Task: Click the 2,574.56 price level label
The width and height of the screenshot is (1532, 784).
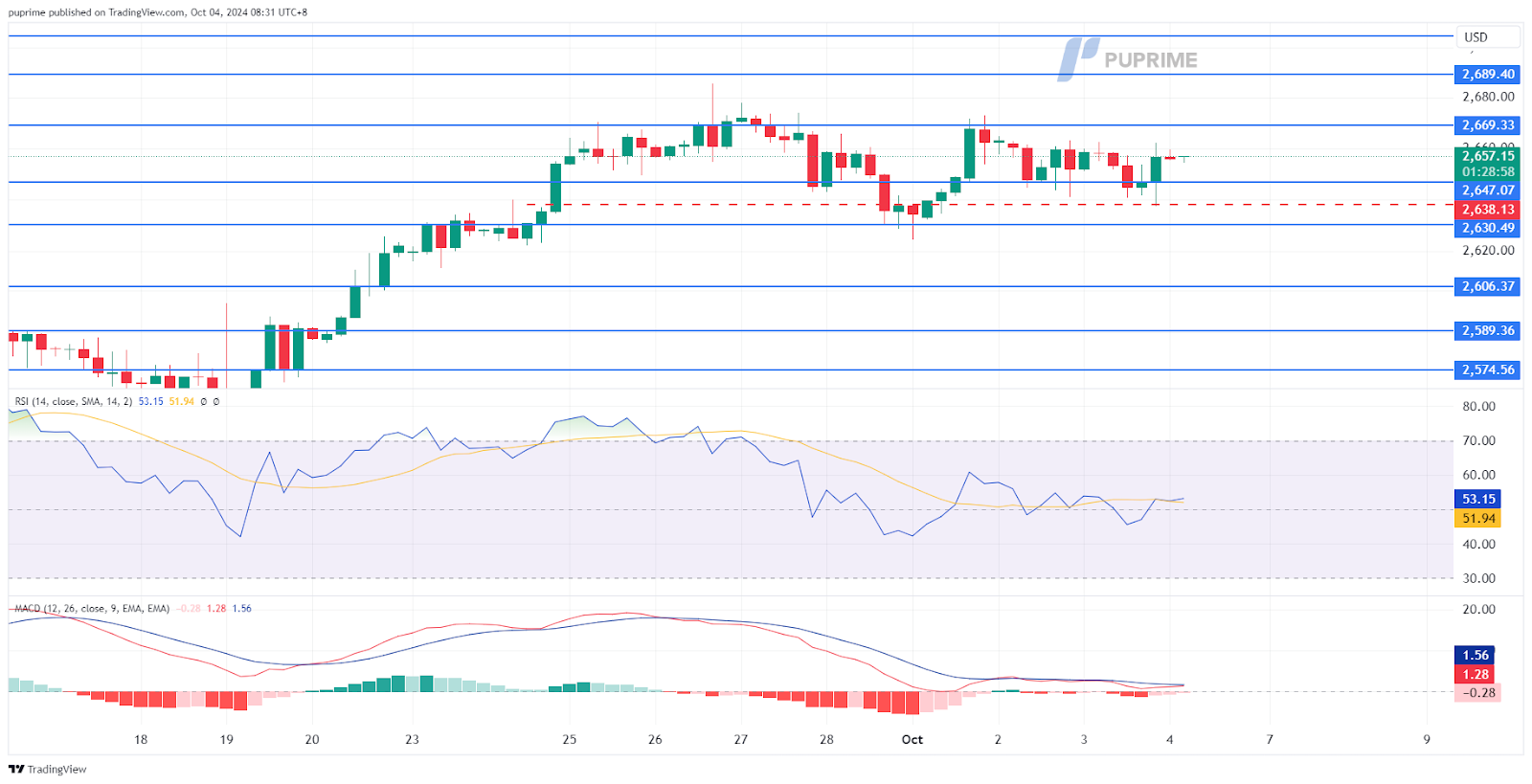Action: coord(1487,370)
